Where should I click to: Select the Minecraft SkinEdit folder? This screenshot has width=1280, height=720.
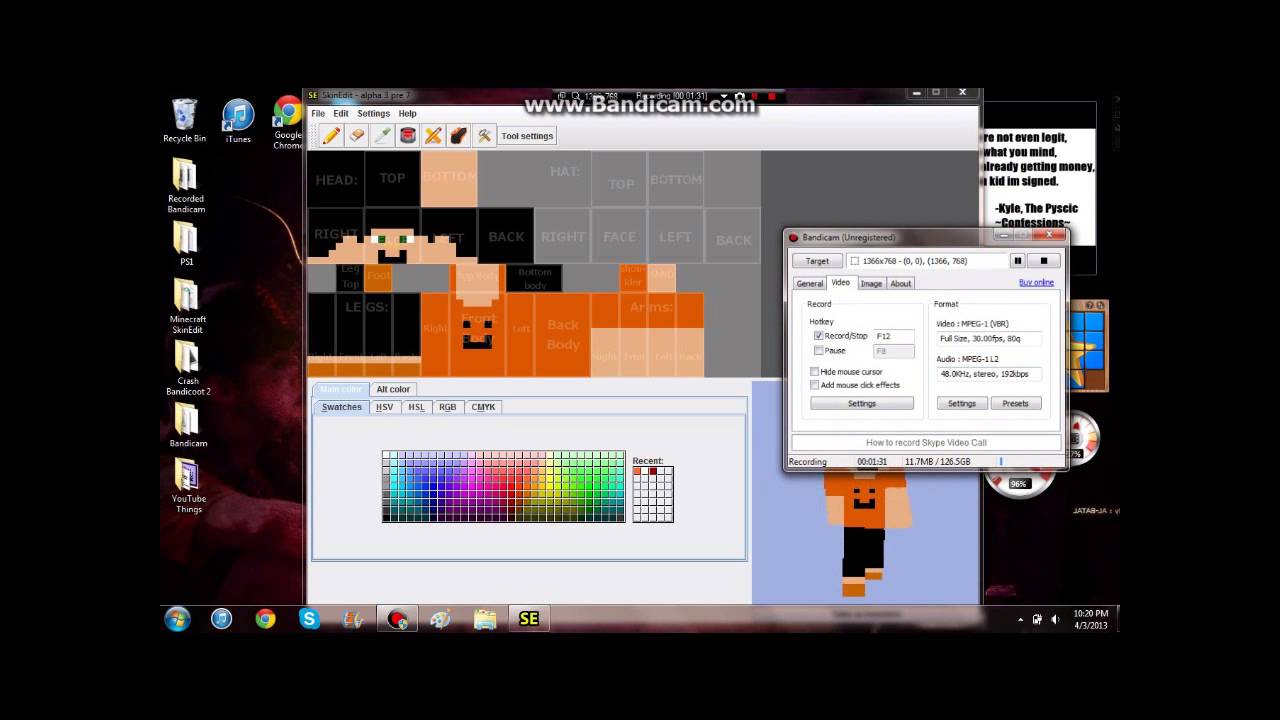point(187,306)
